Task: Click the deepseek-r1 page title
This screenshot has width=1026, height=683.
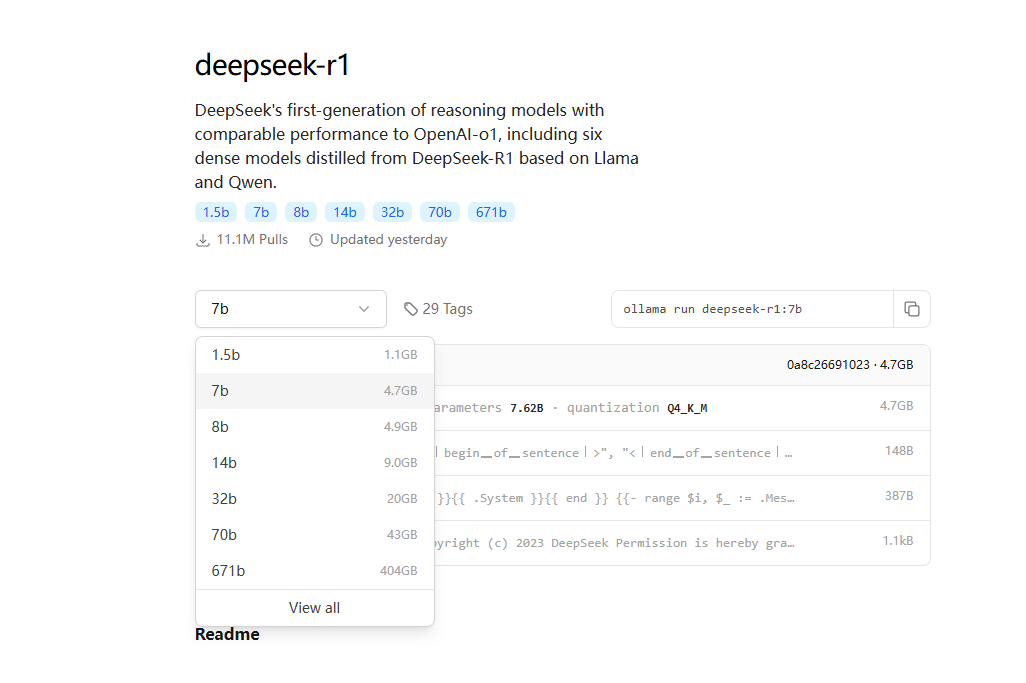Action: coord(272,65)
